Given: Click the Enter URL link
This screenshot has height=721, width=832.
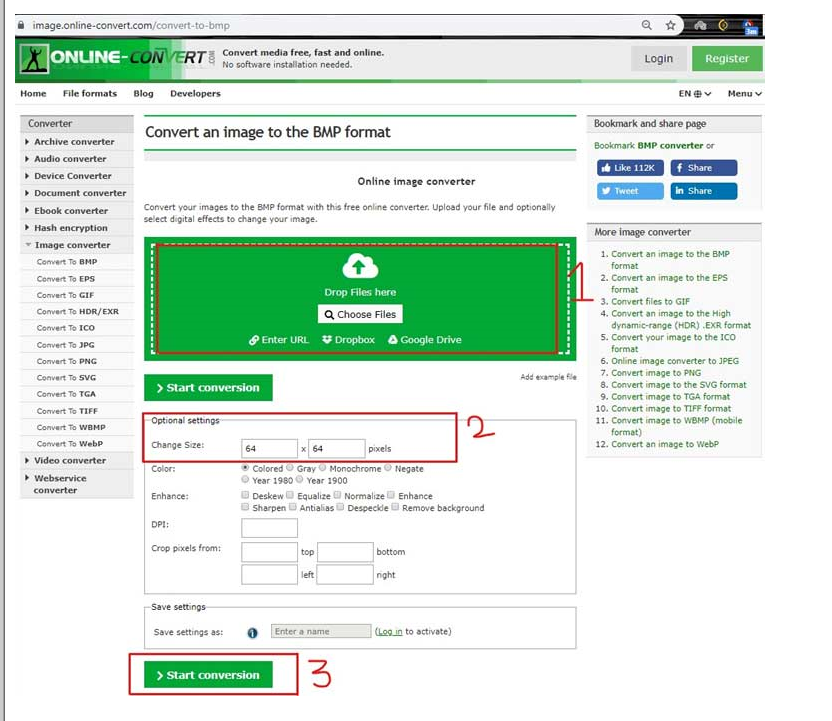Looking at the screenshot, I should click(x=279, y=340).
